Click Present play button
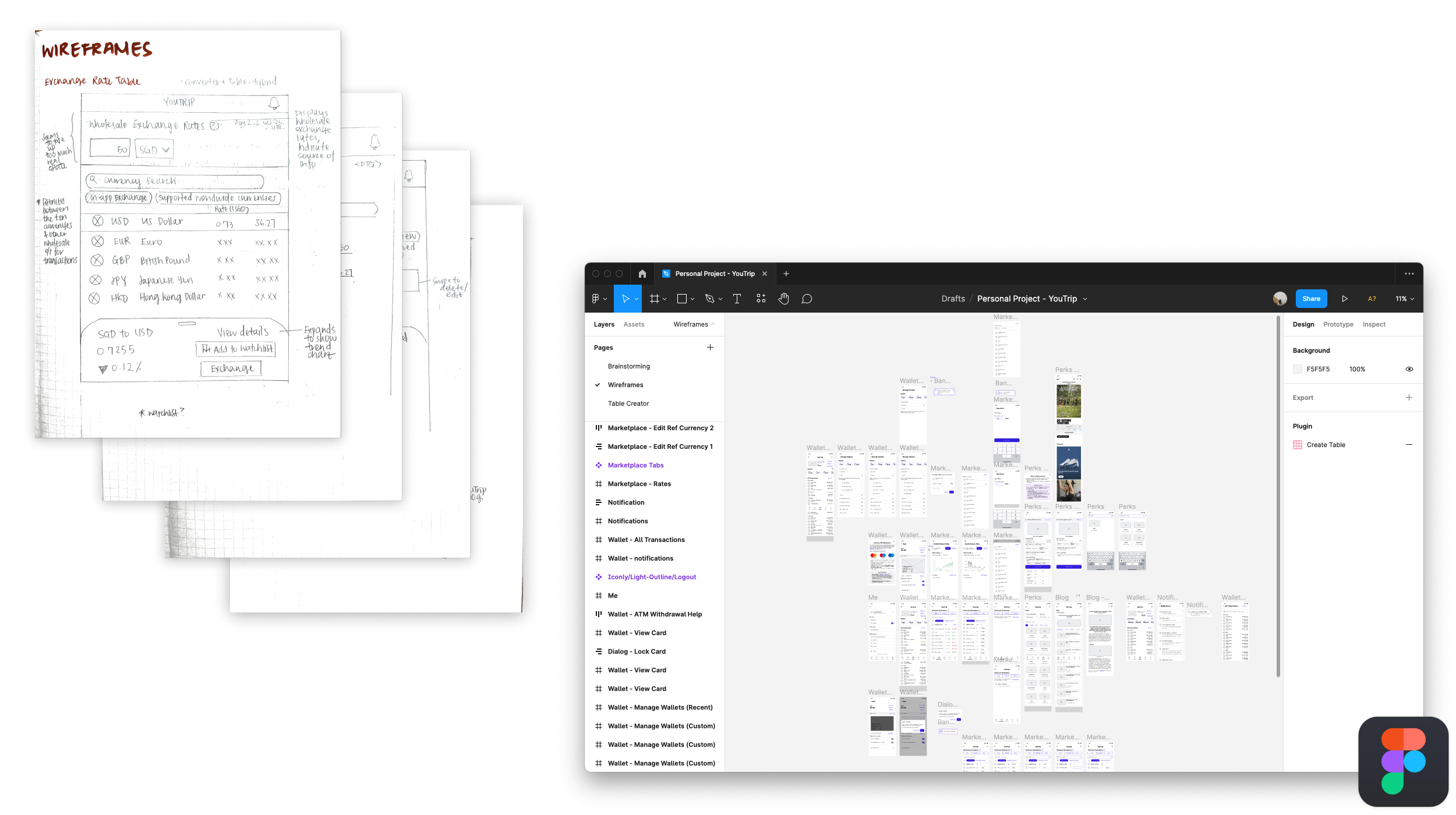Screen dimensions: 1456x815 (x=1345, y=299)
